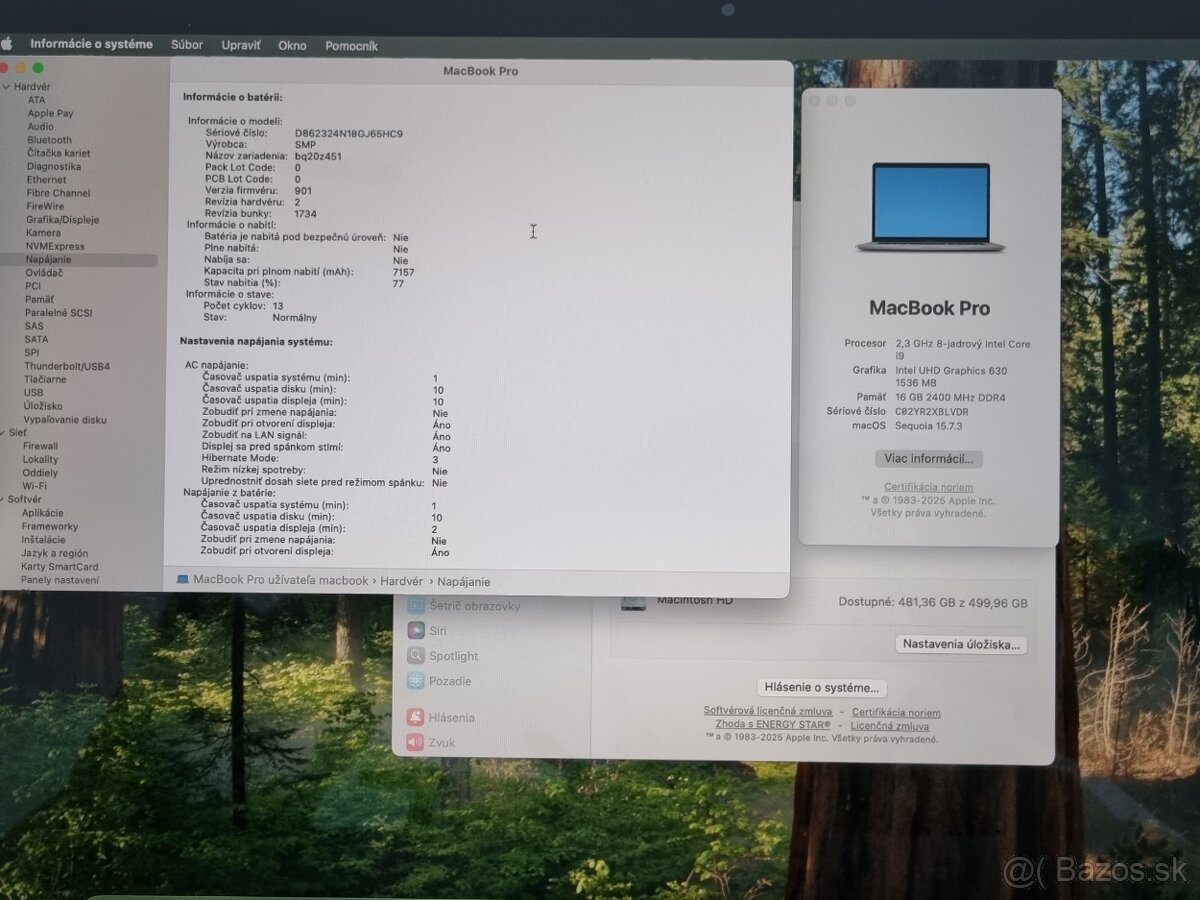Image resolution: width=1200 pixels, height=900 pixels.
Task: Follow the Certifikácia noriem link
Action: [x=928, y=487]
